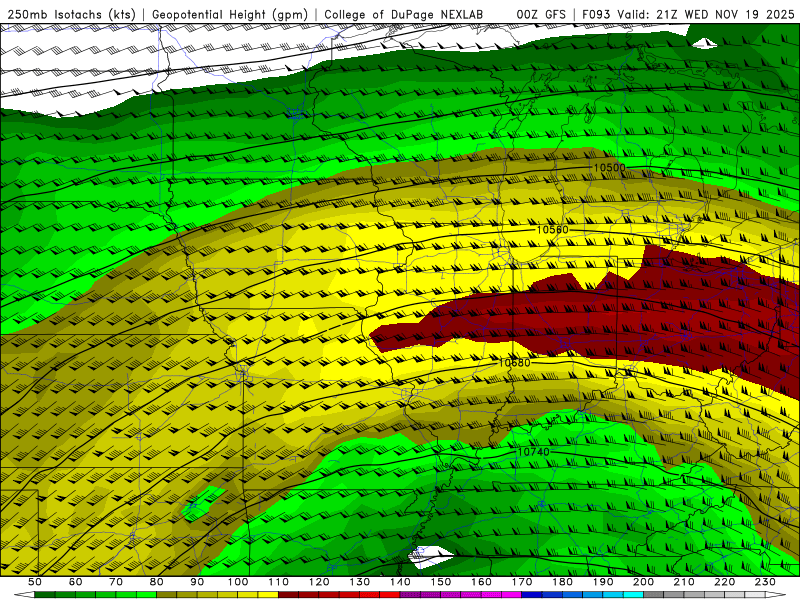Click the 230 value on the color scale
The image size is (800, 600).
coord(765,582)
